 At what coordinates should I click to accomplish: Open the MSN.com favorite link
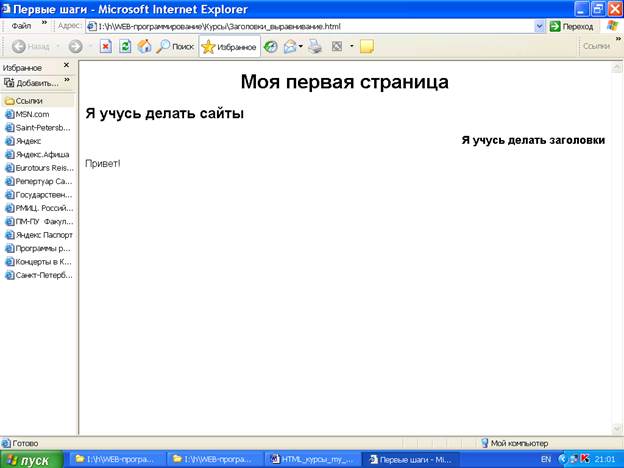pyautogui.click(x=32, y=114)
